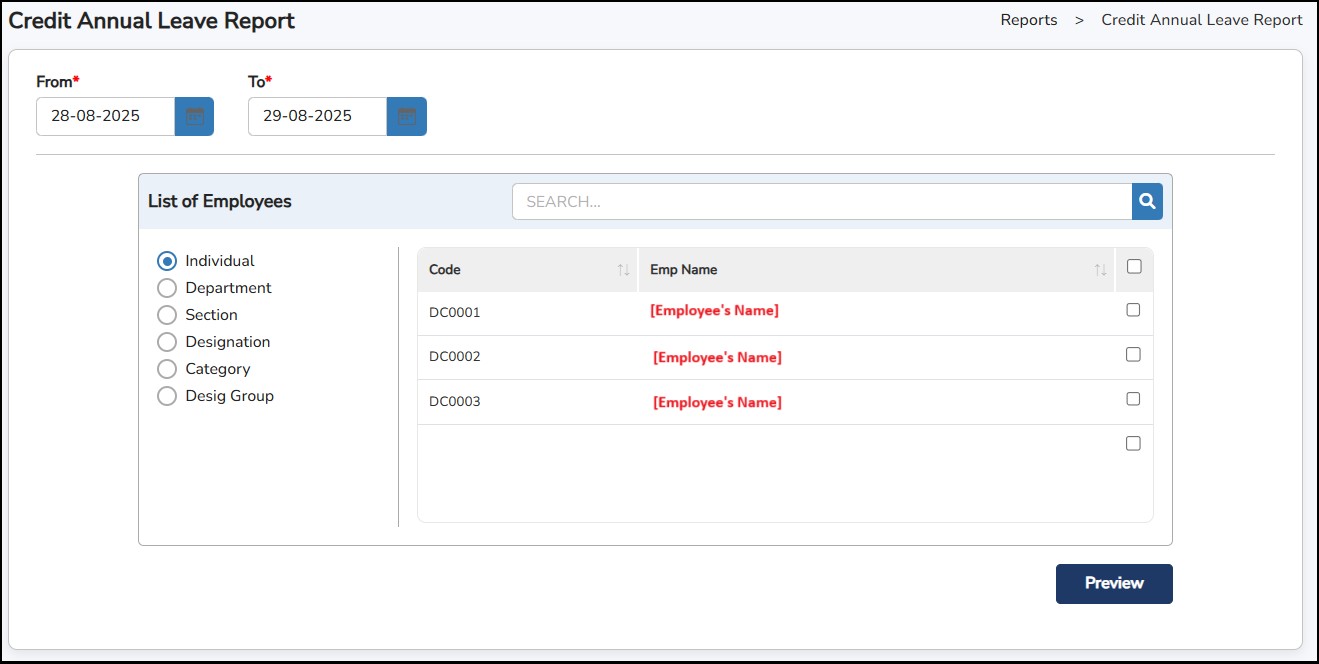Check the box for DC0002
1319x664 pixels.
point(1133,354)
